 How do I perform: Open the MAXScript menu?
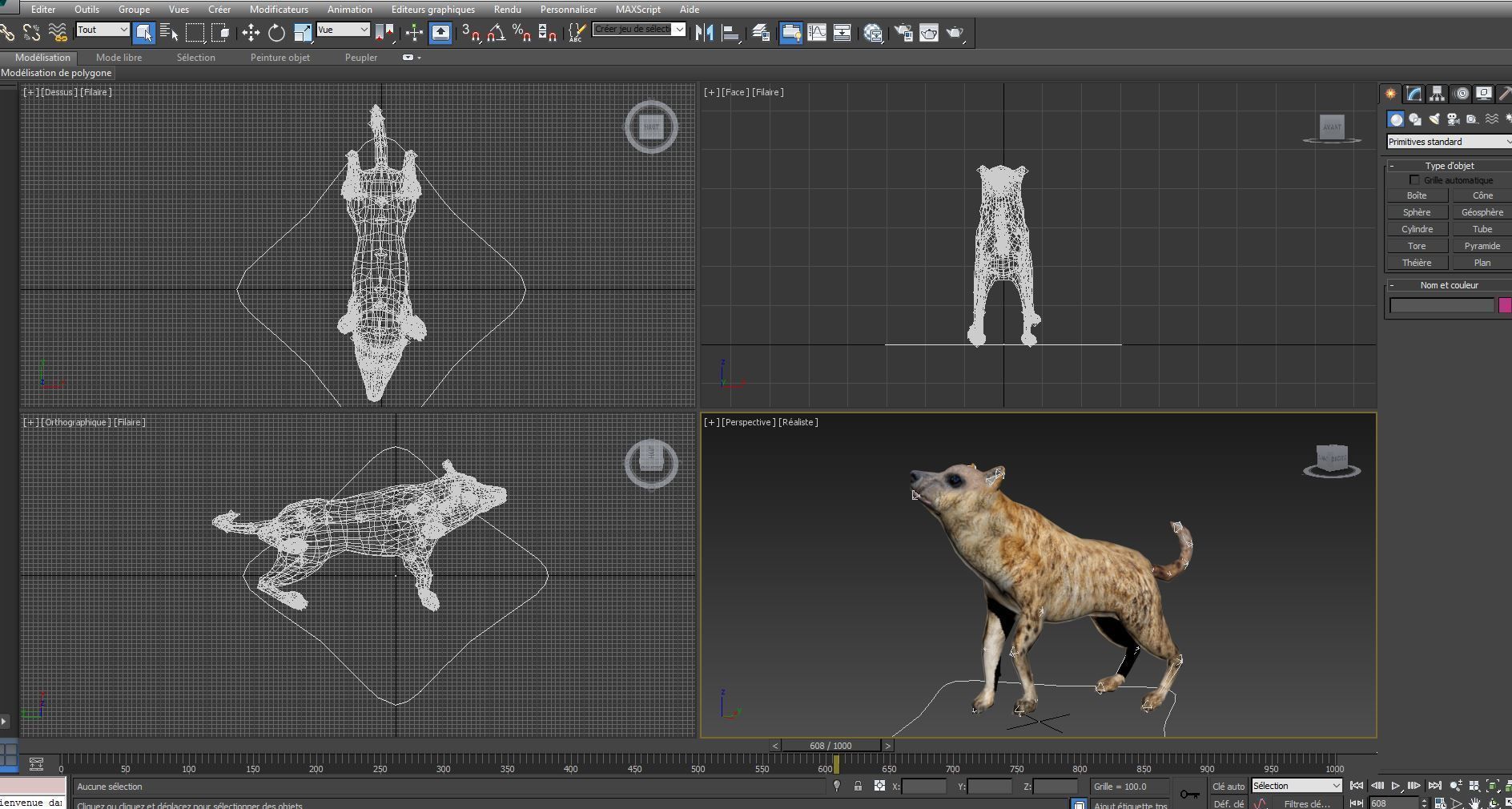pos(638,10)
